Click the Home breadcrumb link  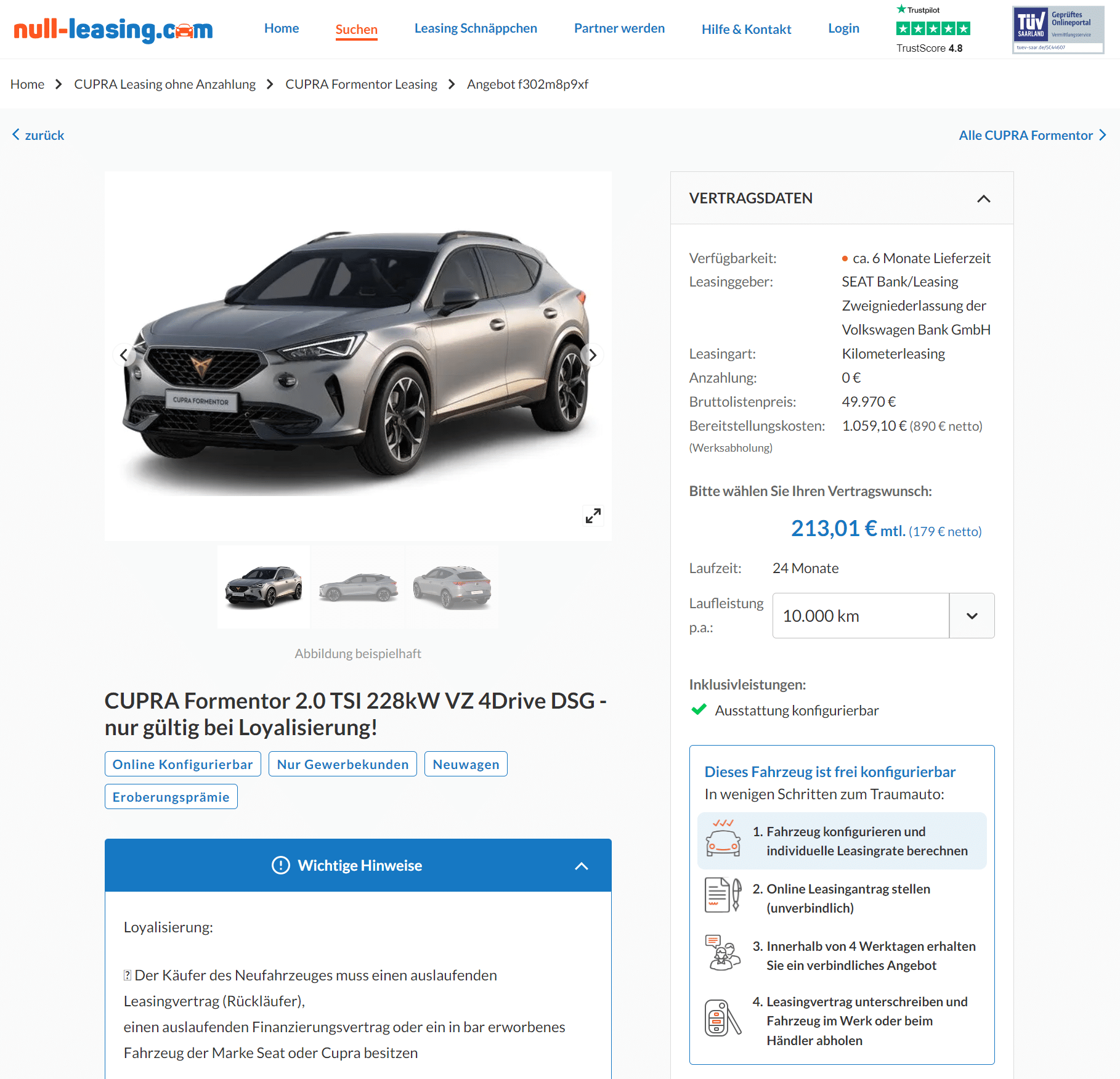[27, 84]
